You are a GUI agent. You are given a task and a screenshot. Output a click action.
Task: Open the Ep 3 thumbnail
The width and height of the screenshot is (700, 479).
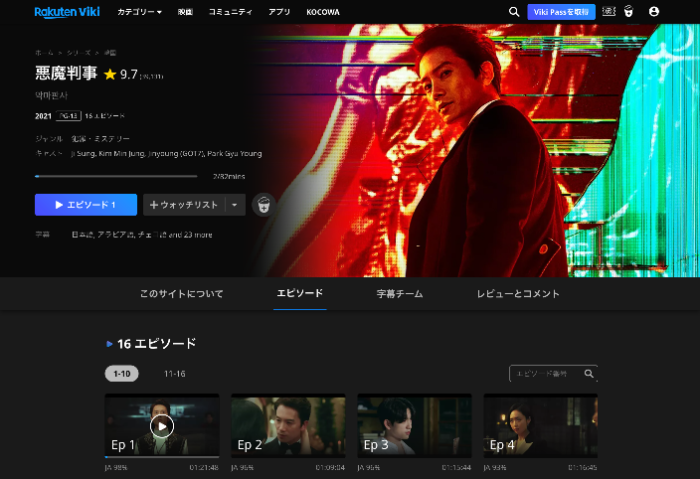click(414, 425)
